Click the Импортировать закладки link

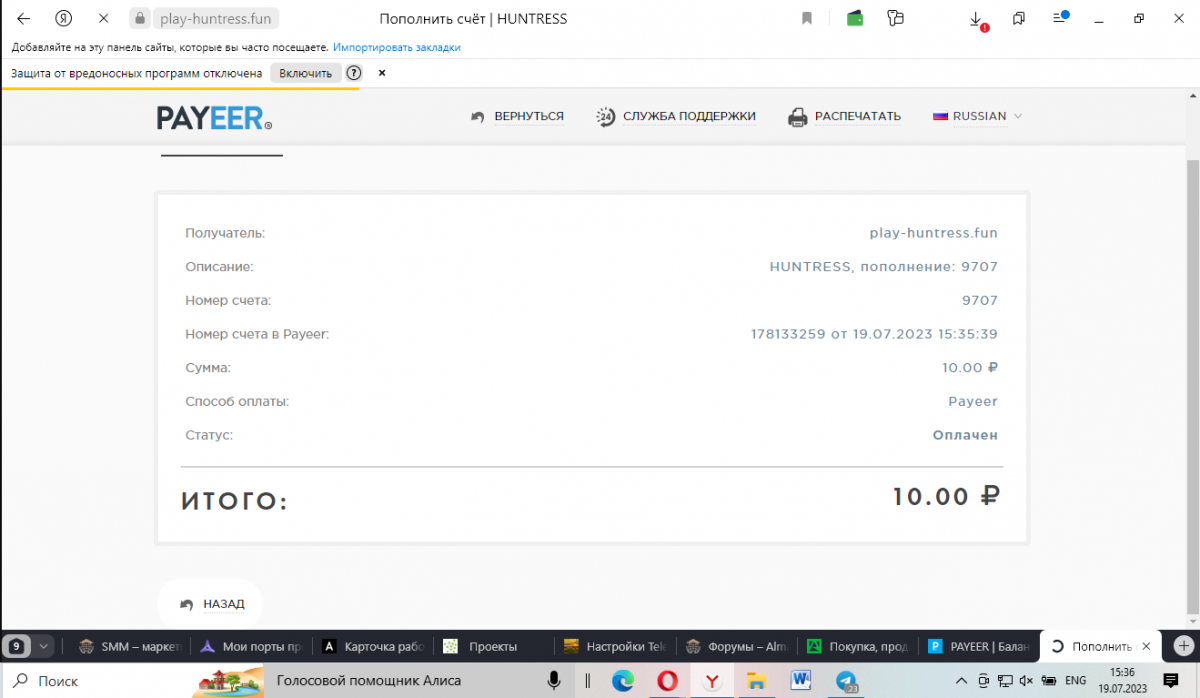[397, 47]
